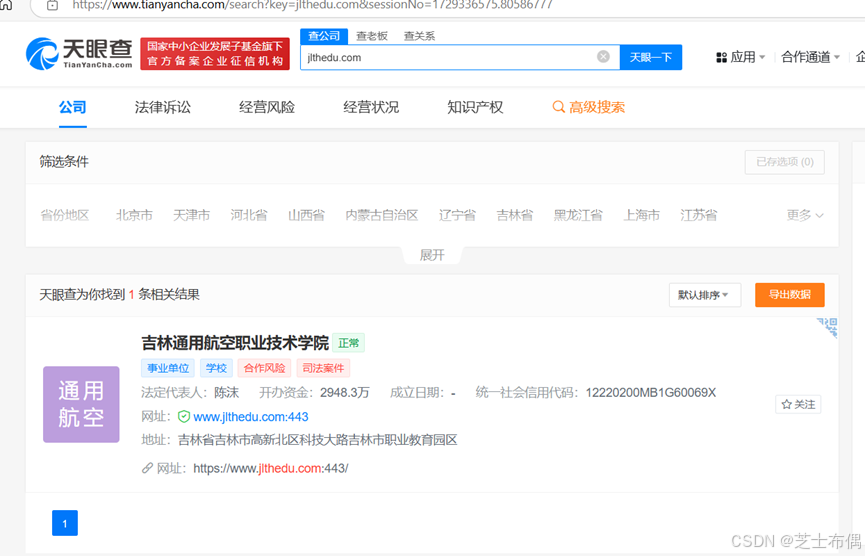Filter by 内蒙古自治区 region

(x=382, y=215)
